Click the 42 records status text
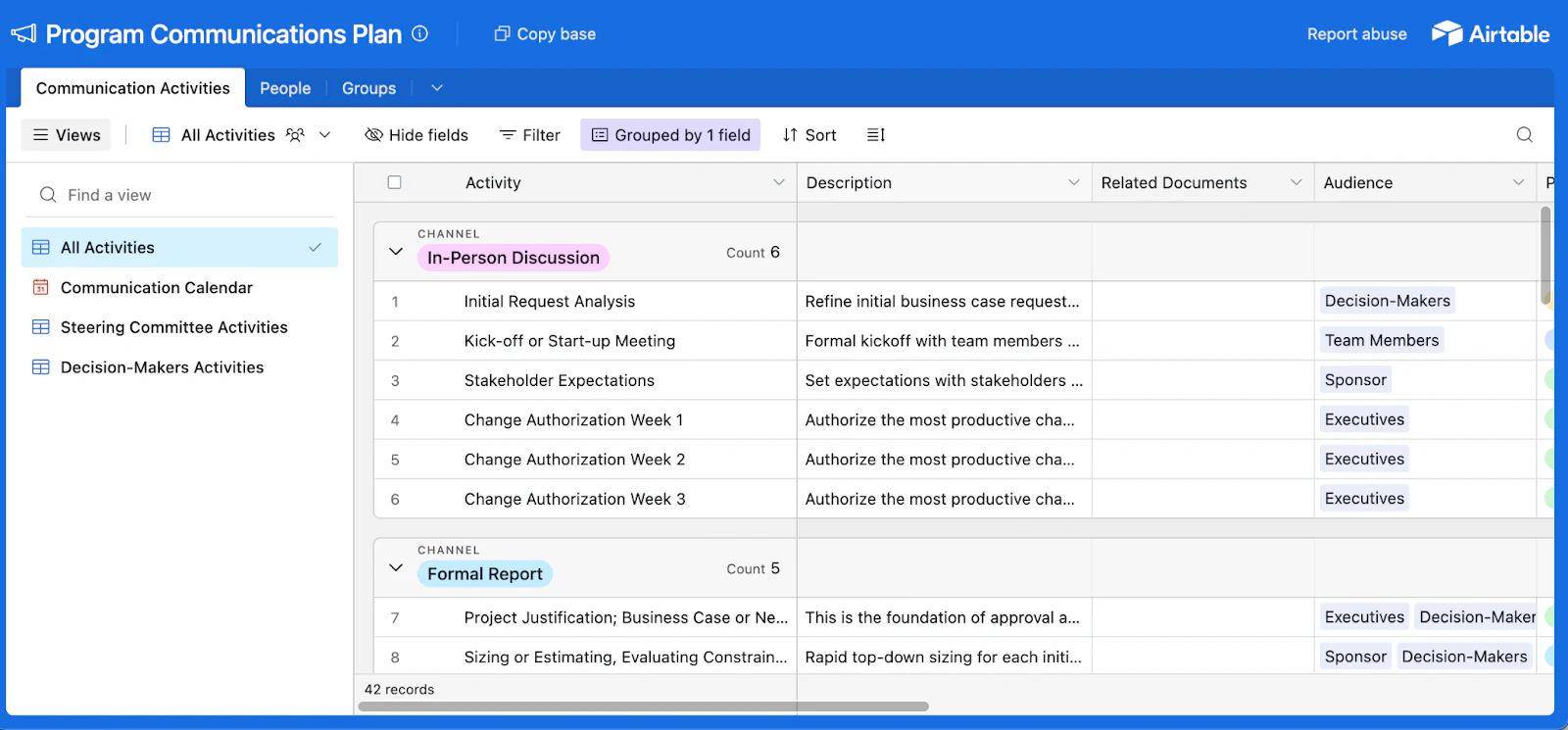The image size is (1568, 730). [x=399, y=690]
